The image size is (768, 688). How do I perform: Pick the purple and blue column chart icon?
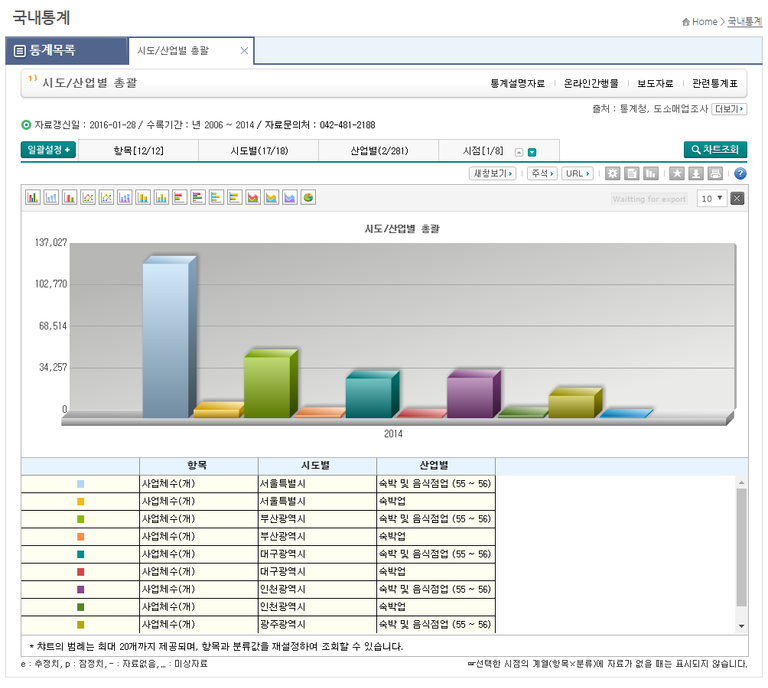point(124,197)
